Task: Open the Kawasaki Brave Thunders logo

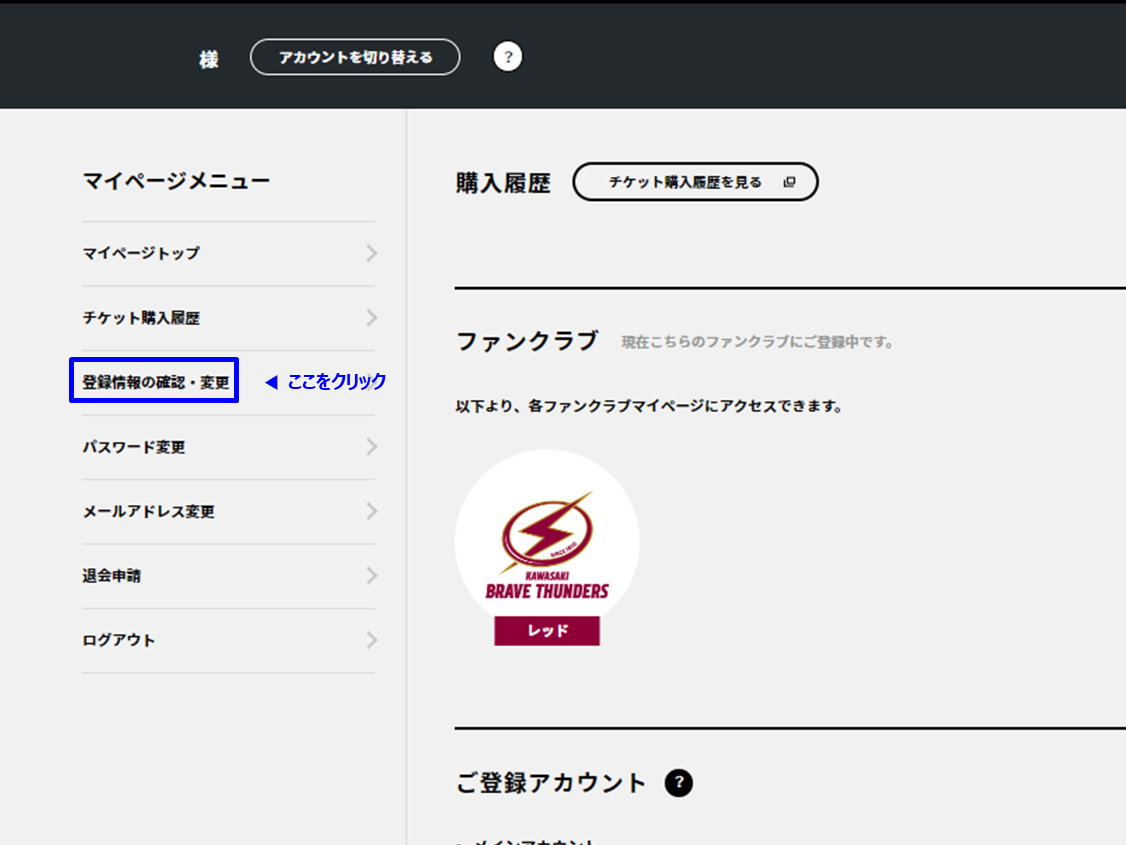Action: [547, 541]
